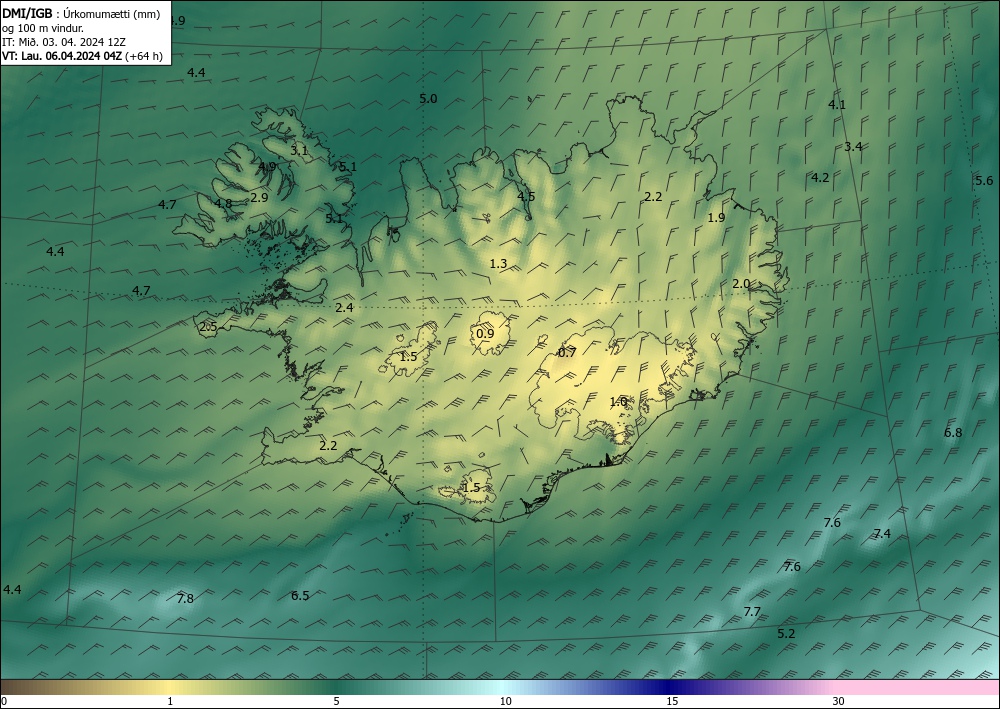Image resolution: width=1000 pixels, height=709 pixels.
Task: Select the 3.1 value in the Westfjords
Action: tap(299, 151)
